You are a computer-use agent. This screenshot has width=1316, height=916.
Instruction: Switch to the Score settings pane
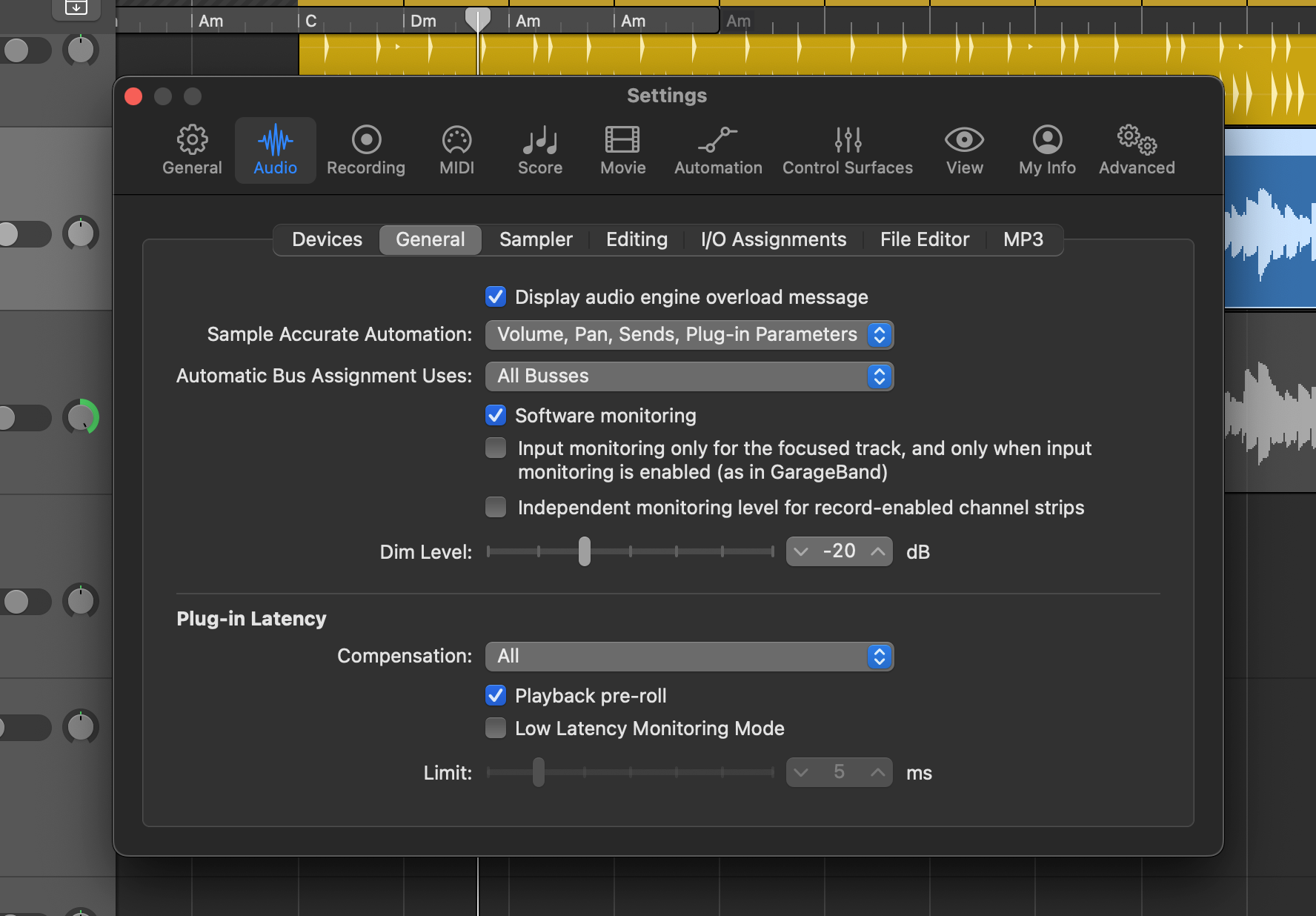(x=539, y=150)
